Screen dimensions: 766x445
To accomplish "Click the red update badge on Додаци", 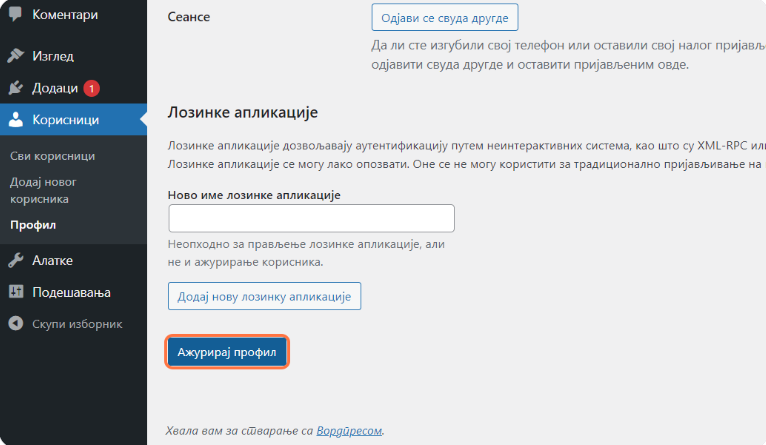I will 91,88.
